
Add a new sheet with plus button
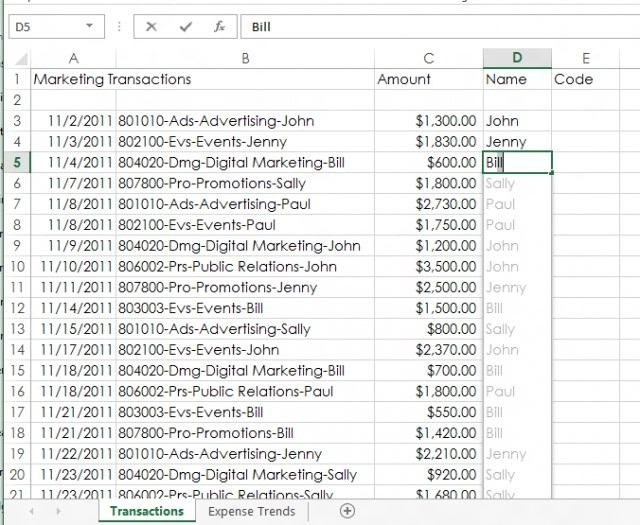347,511
